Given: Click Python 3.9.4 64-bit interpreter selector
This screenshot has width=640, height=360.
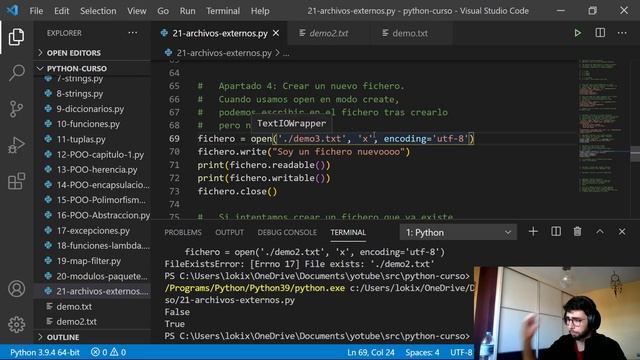Looking at the screenshot, I should 45,352.
